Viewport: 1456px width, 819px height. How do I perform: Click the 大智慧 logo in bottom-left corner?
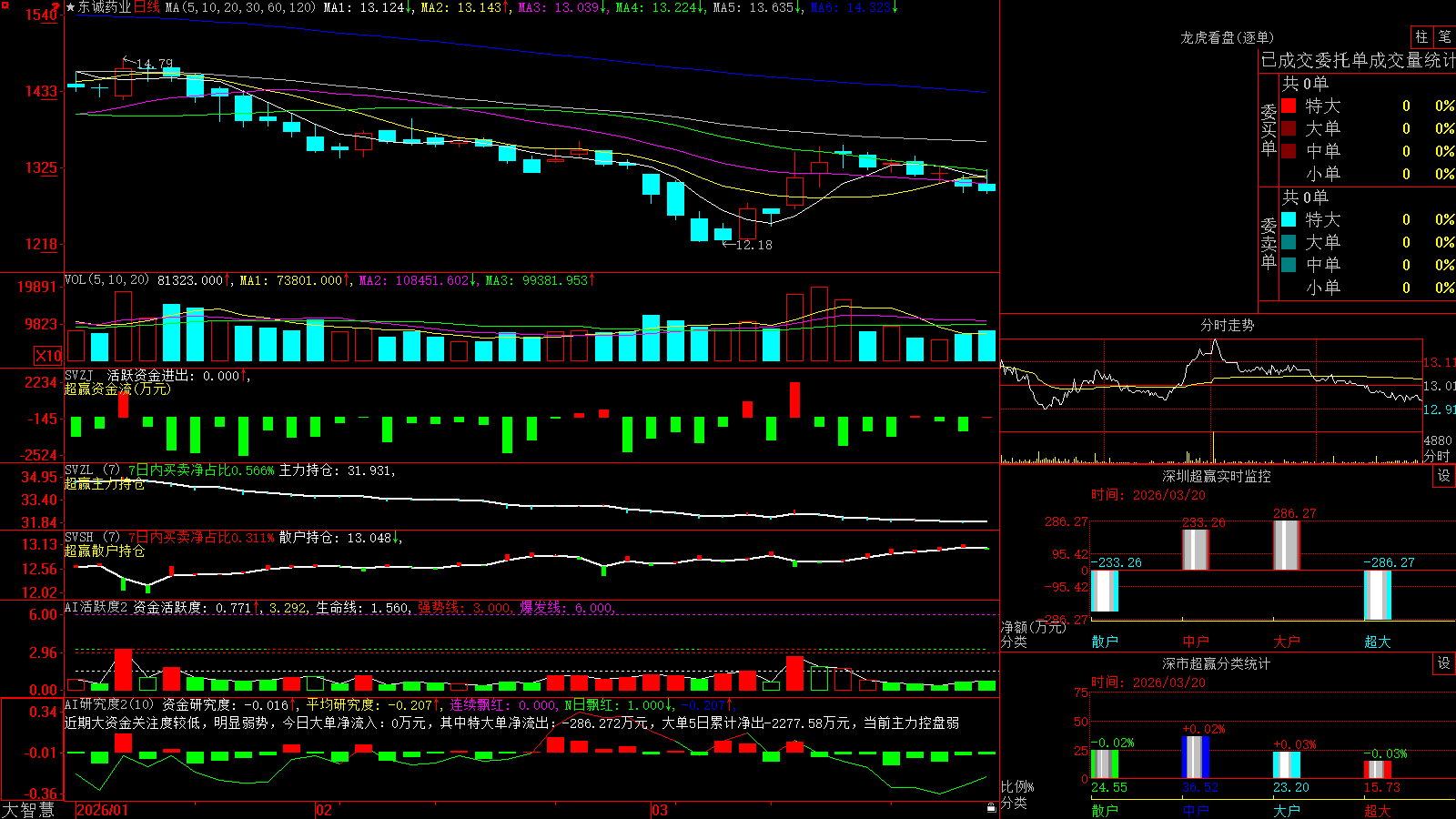(x=28, y=809)
